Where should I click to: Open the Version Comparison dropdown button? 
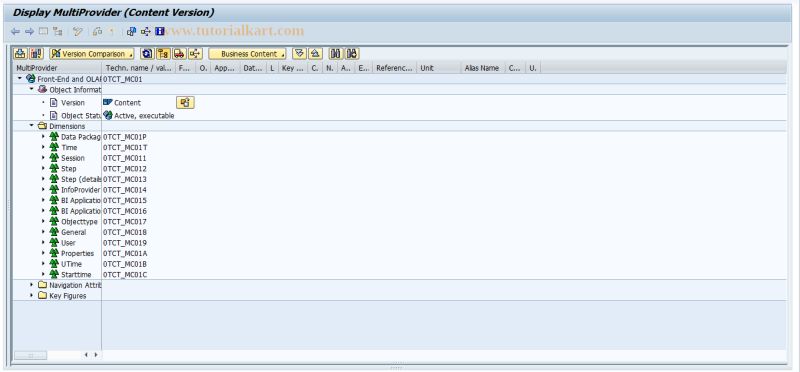tap(92, 54)
